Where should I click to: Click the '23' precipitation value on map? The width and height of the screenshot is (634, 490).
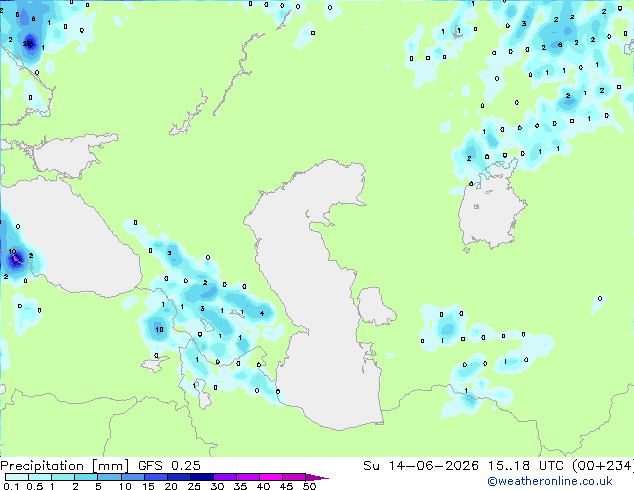28,43
